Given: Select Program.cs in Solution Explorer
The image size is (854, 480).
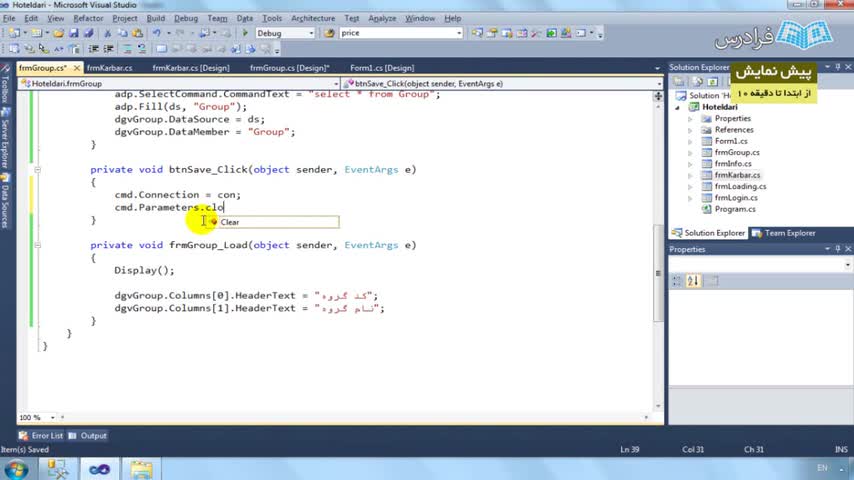Looking at the screenshot, I should [x=735, y=209].
